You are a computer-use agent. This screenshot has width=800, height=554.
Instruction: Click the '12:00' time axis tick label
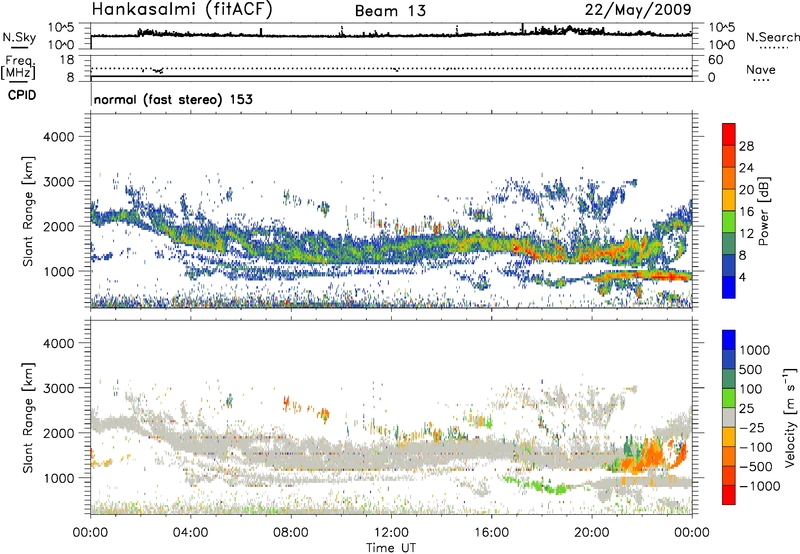(391, 533)
